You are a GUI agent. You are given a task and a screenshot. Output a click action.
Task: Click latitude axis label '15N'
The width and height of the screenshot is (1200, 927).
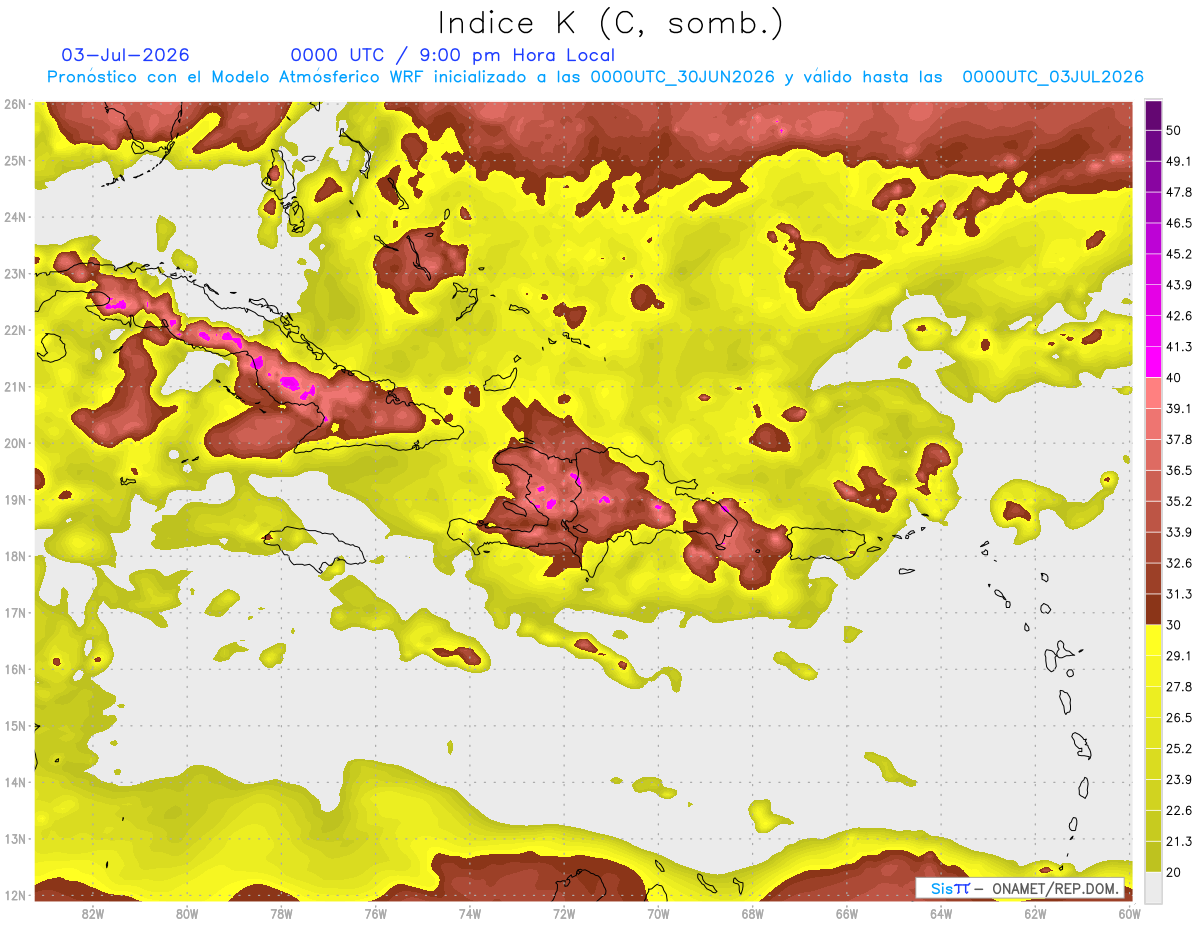click(15, 726)
